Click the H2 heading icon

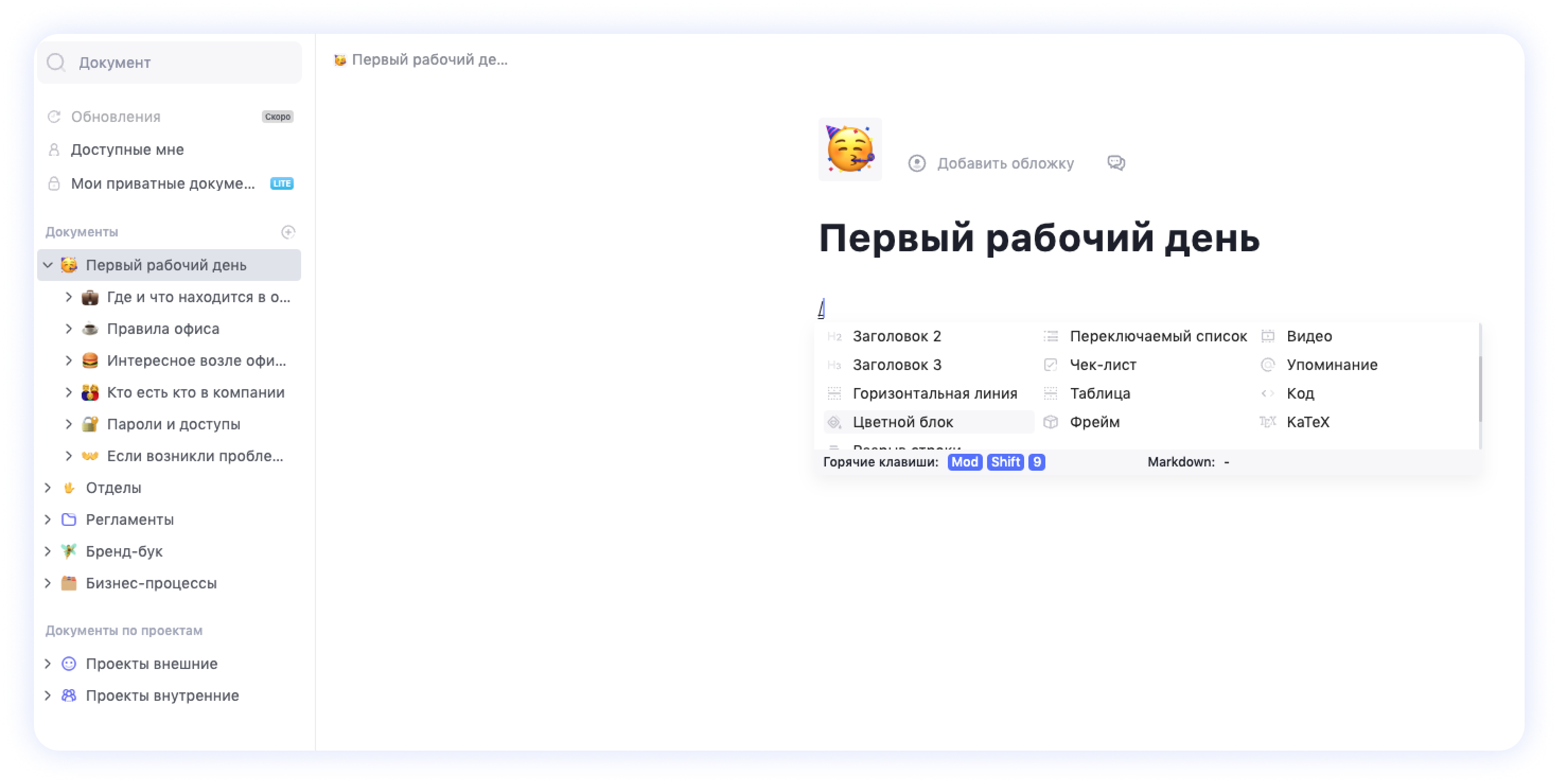[x=834, y=337]
